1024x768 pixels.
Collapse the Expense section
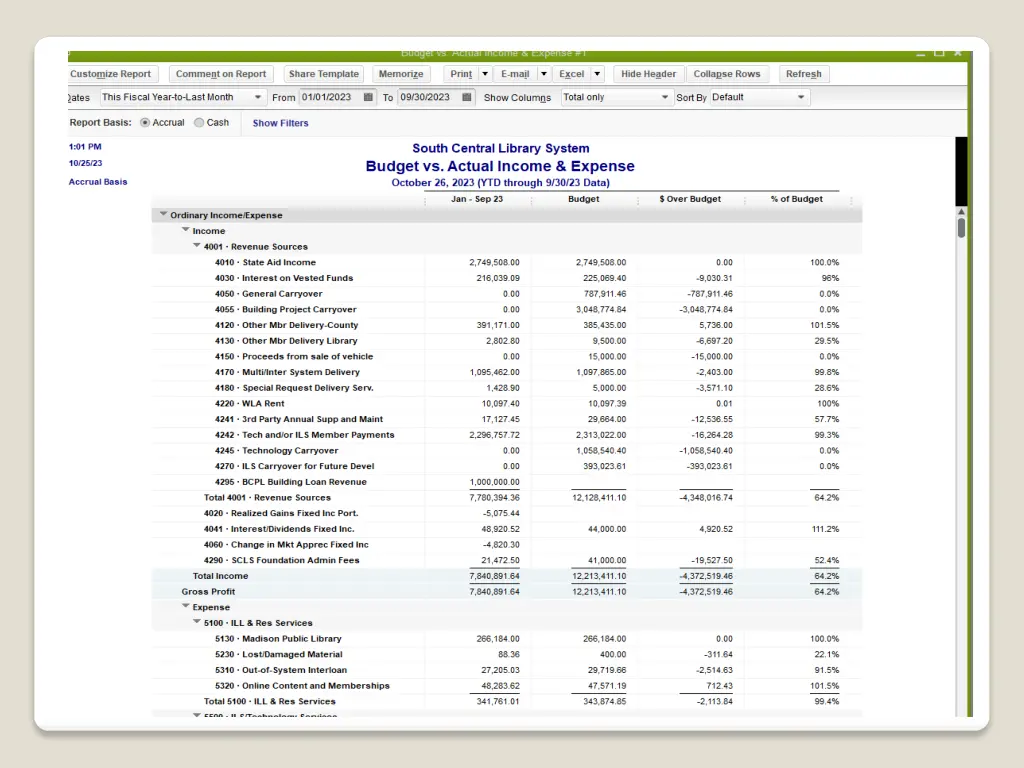click(x=185, y=606)
